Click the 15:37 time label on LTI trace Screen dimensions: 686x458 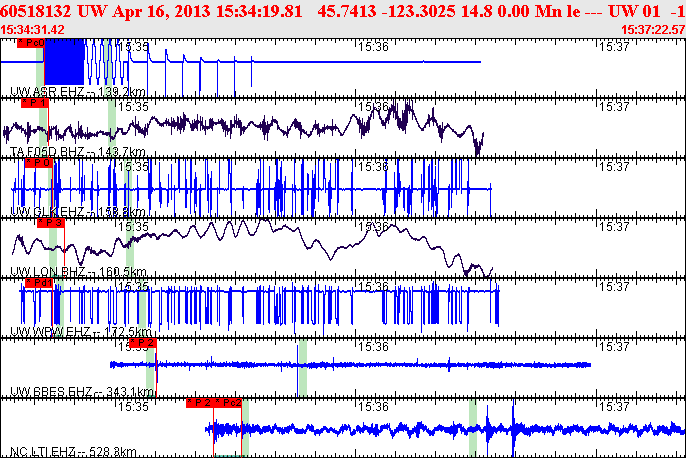614,406
